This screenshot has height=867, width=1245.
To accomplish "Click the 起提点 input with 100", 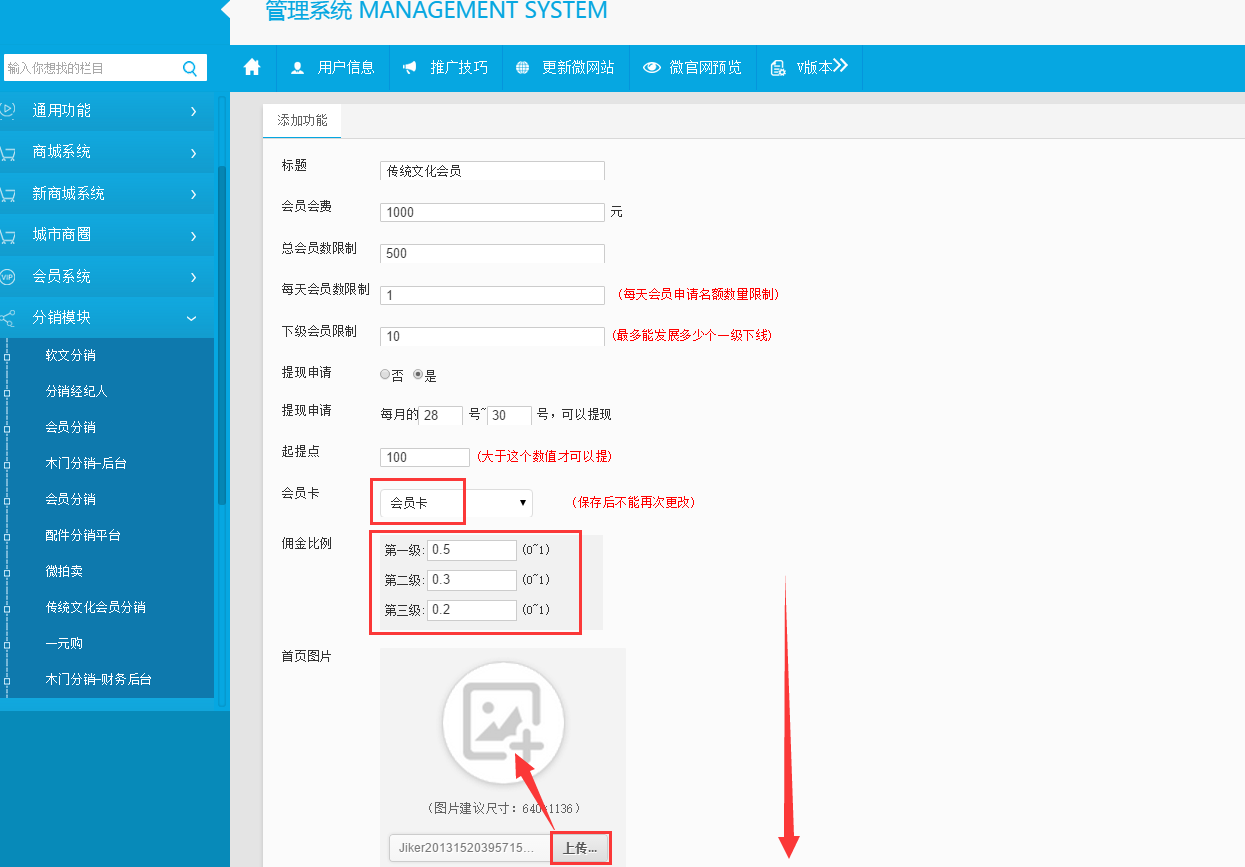I will pyautogui.click(x=424, y=457).
